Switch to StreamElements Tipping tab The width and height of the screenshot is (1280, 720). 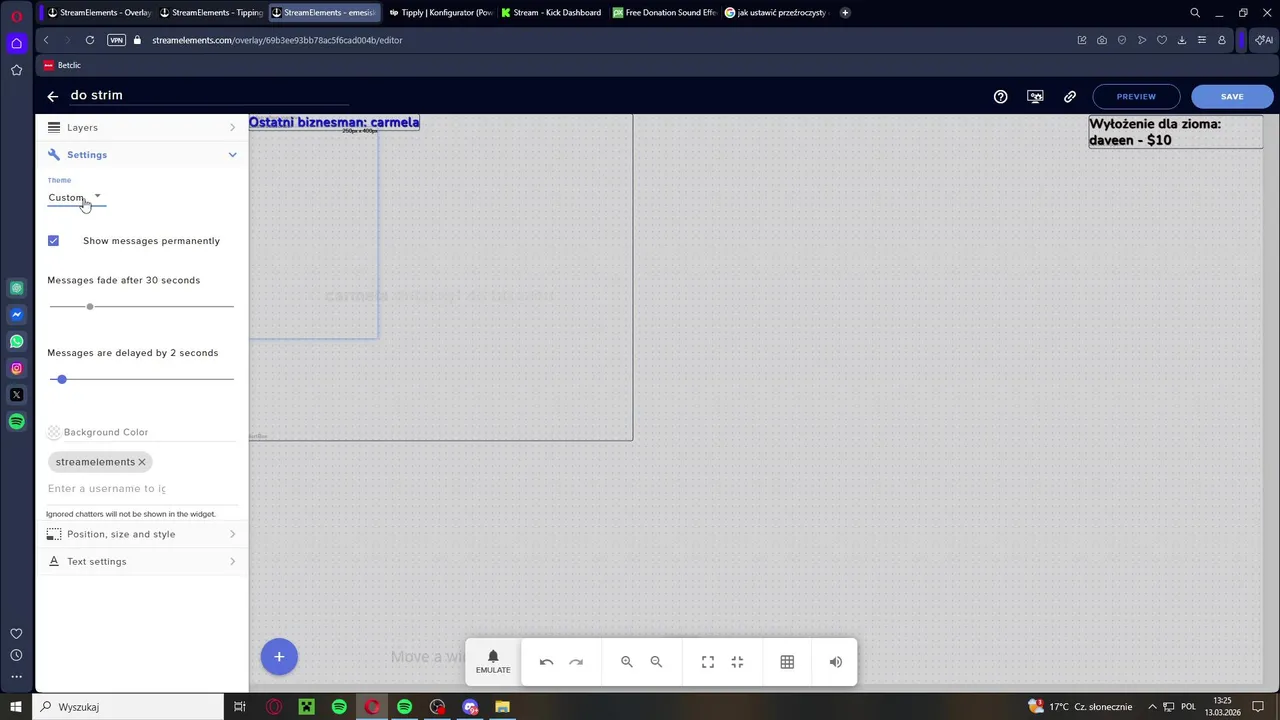211,13
